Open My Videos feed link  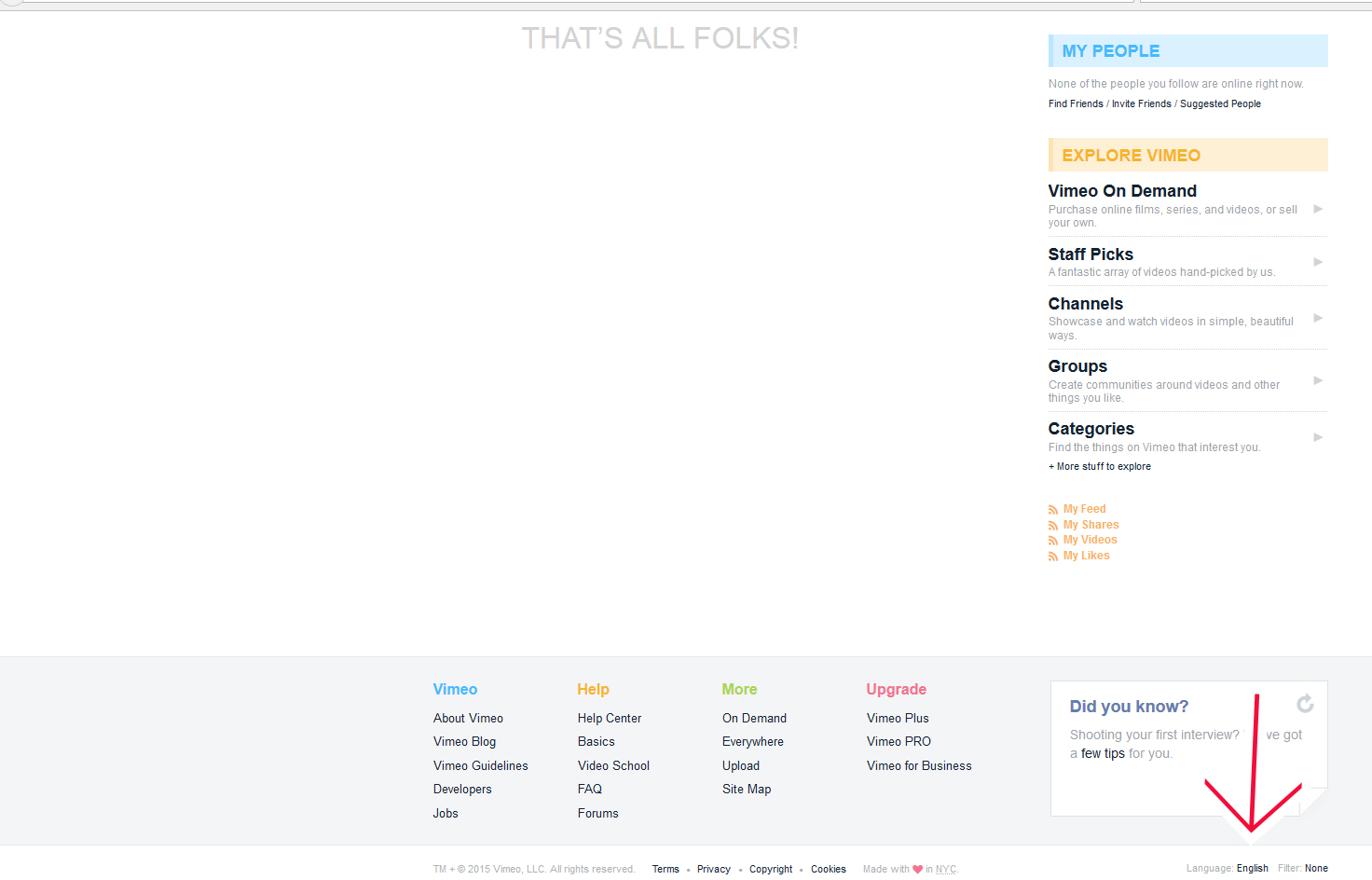click(1091, 540)
